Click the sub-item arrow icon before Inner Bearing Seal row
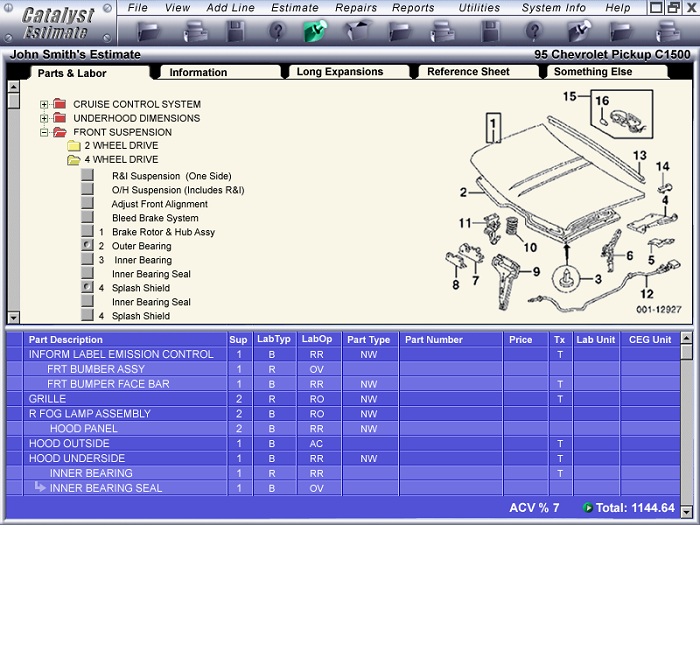 (x=40, y=487)
